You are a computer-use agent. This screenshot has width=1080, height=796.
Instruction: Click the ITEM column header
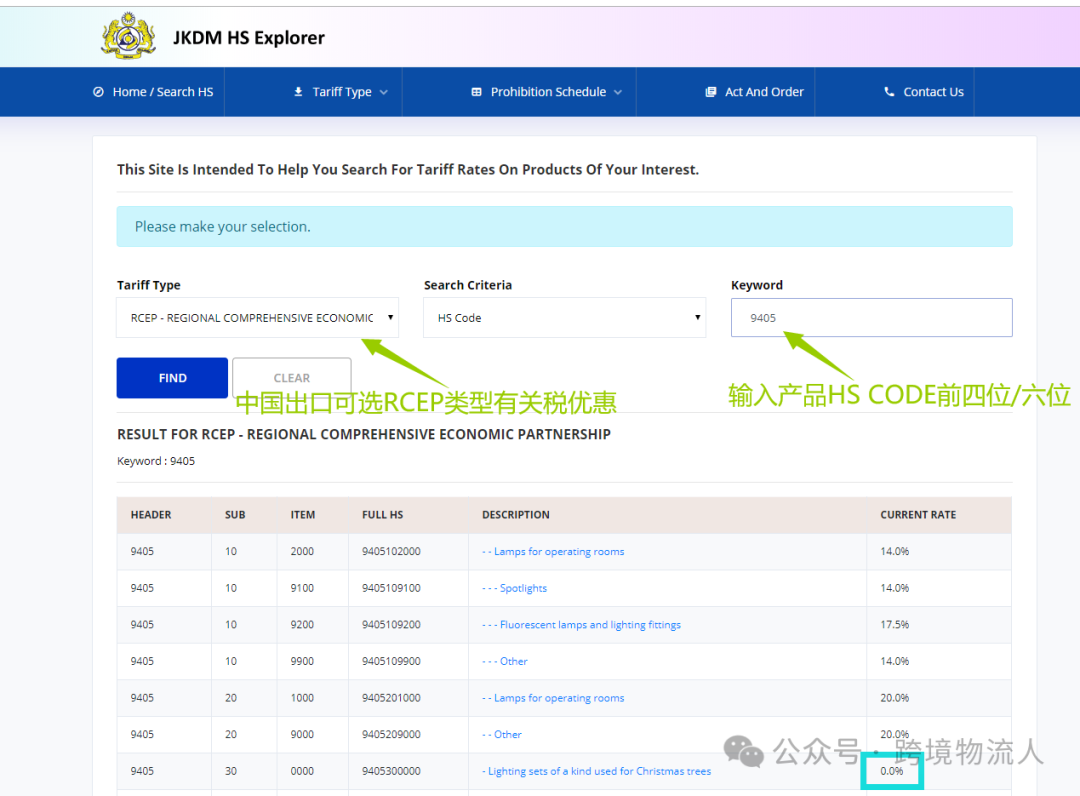click(x=302, y=514)
